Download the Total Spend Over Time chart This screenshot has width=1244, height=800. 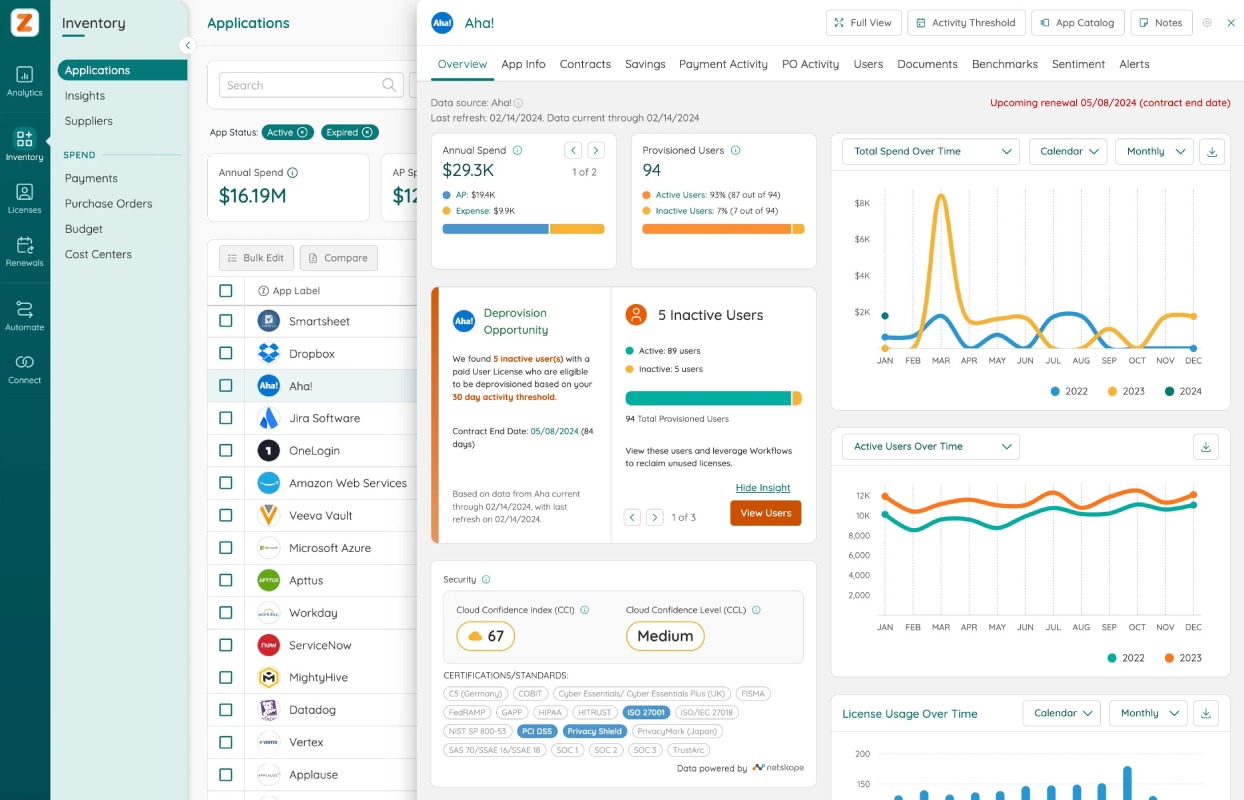click(1212, 151)
